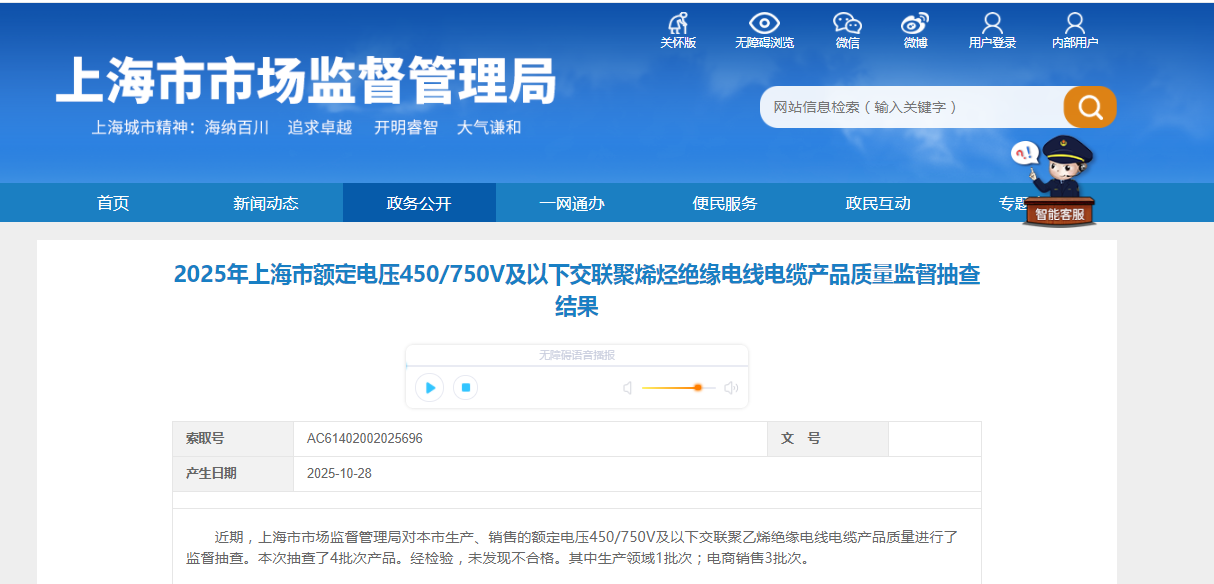Click the site search keyword field

point(910,107)
